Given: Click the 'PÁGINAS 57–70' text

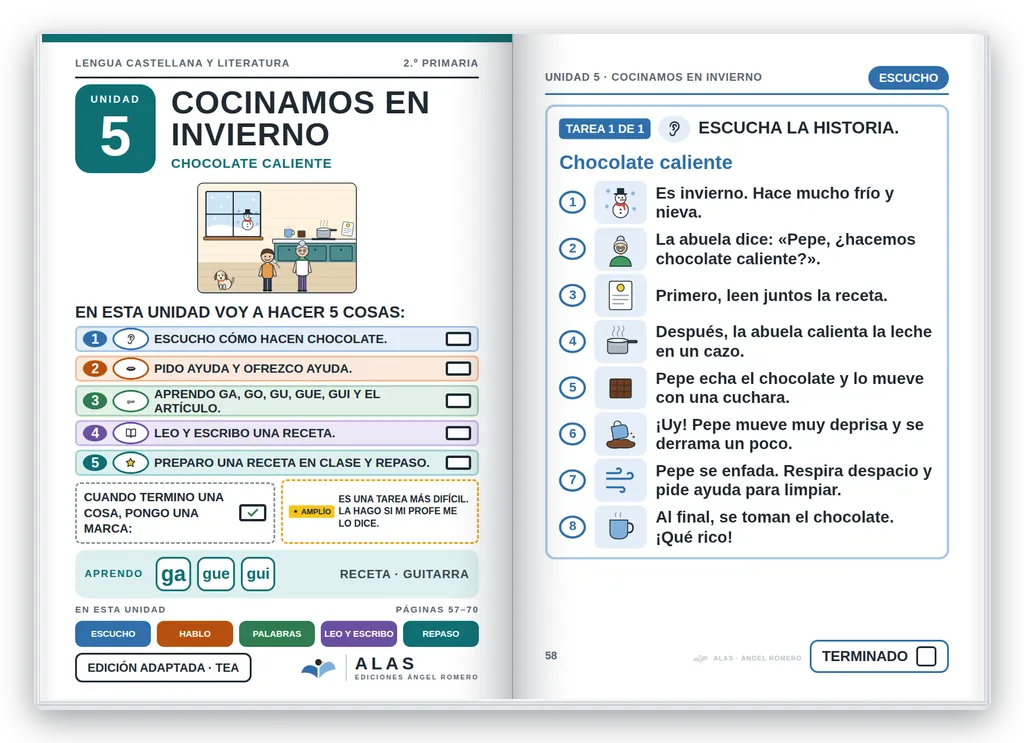Looking at the screenshot, I should coord(437,609).
